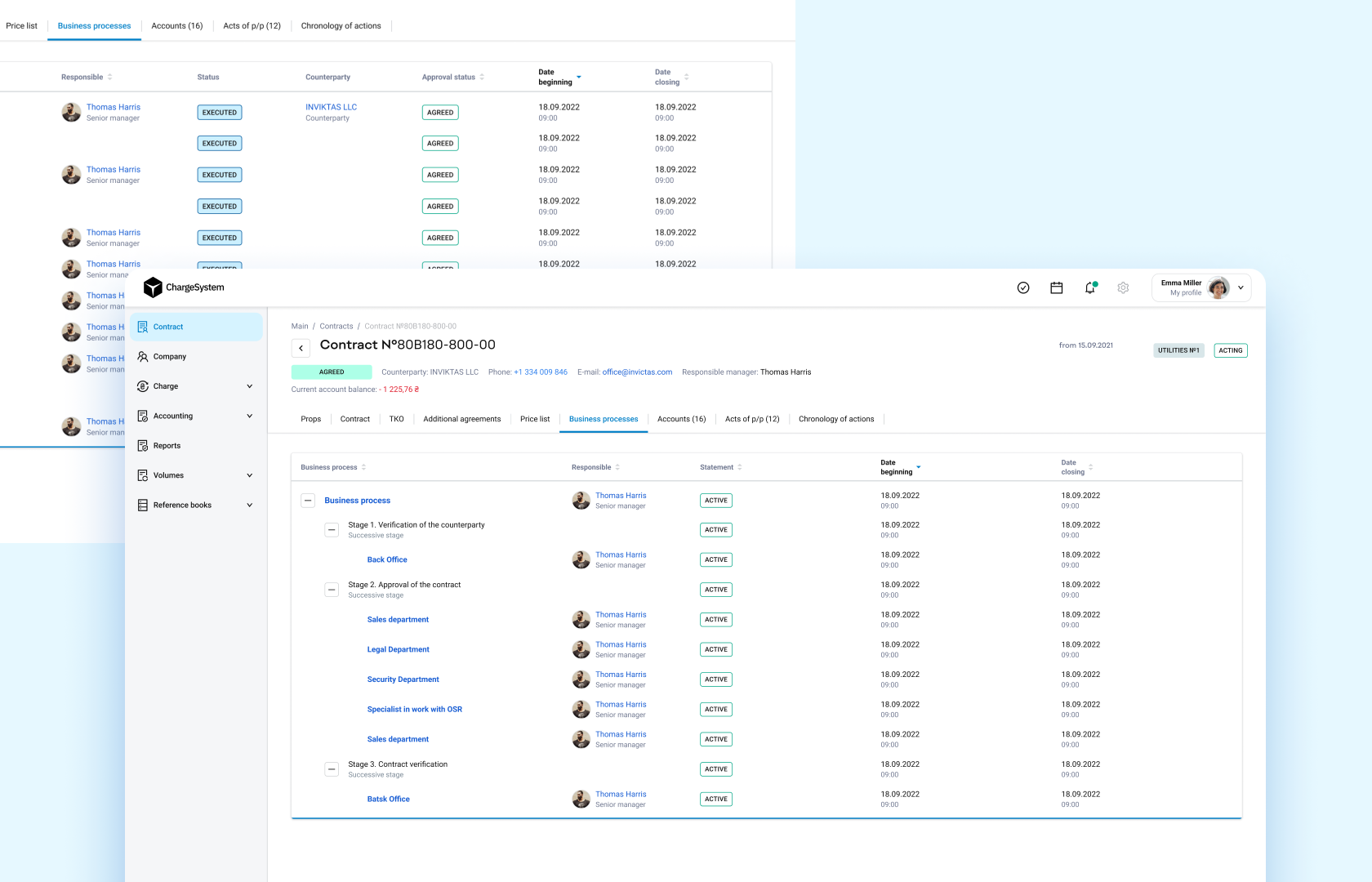This screenshot has width=1372, height=882.
Task: Open the calendar icon in header
Action: pyautogui.click(x=1057, y=287)
